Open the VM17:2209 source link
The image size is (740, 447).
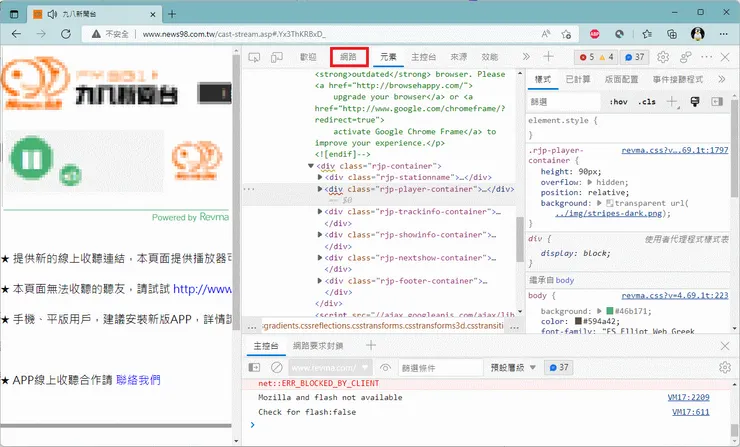pyautogui.click(x=688, y=397)
